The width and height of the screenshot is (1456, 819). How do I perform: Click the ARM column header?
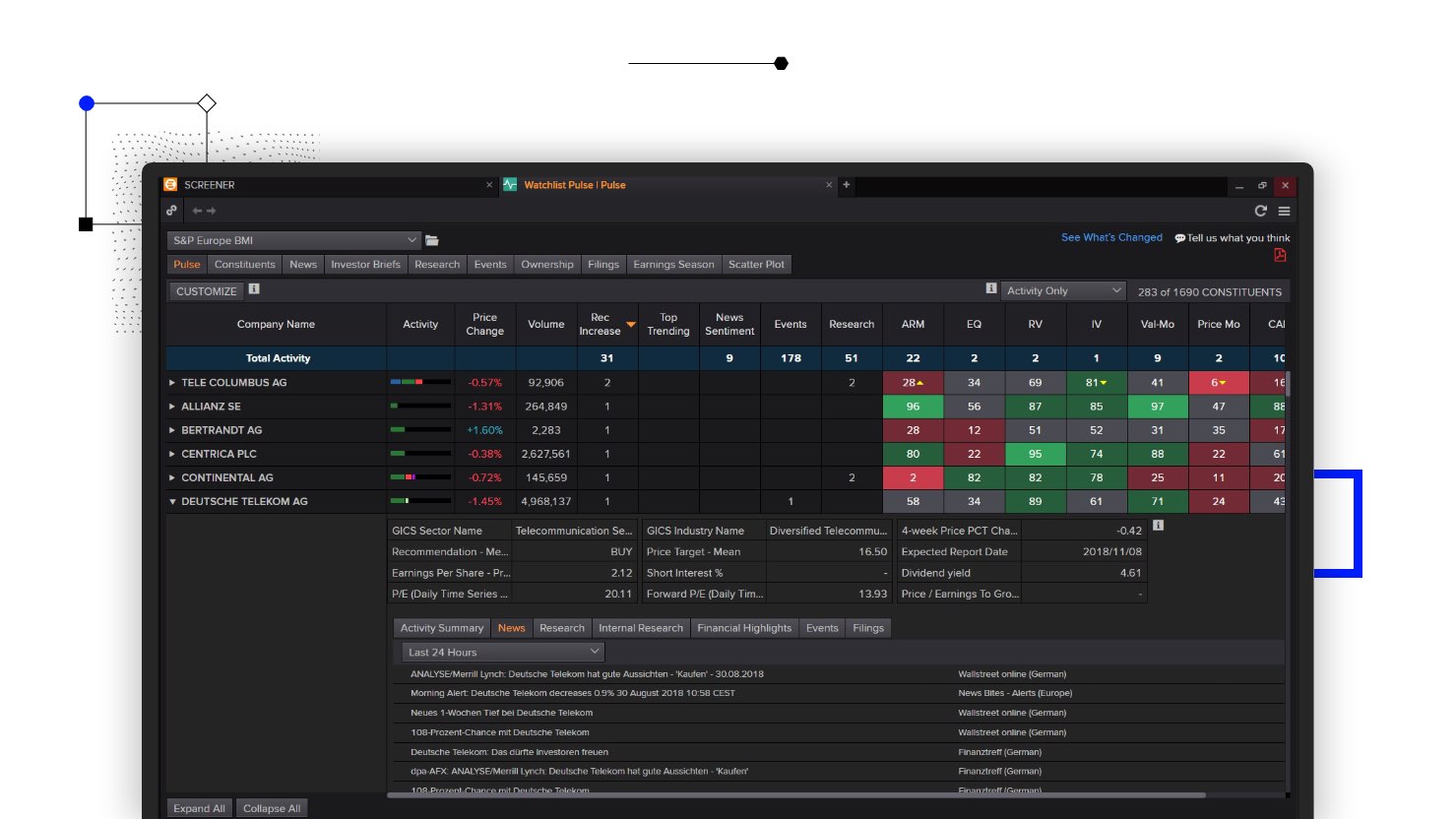913,324
